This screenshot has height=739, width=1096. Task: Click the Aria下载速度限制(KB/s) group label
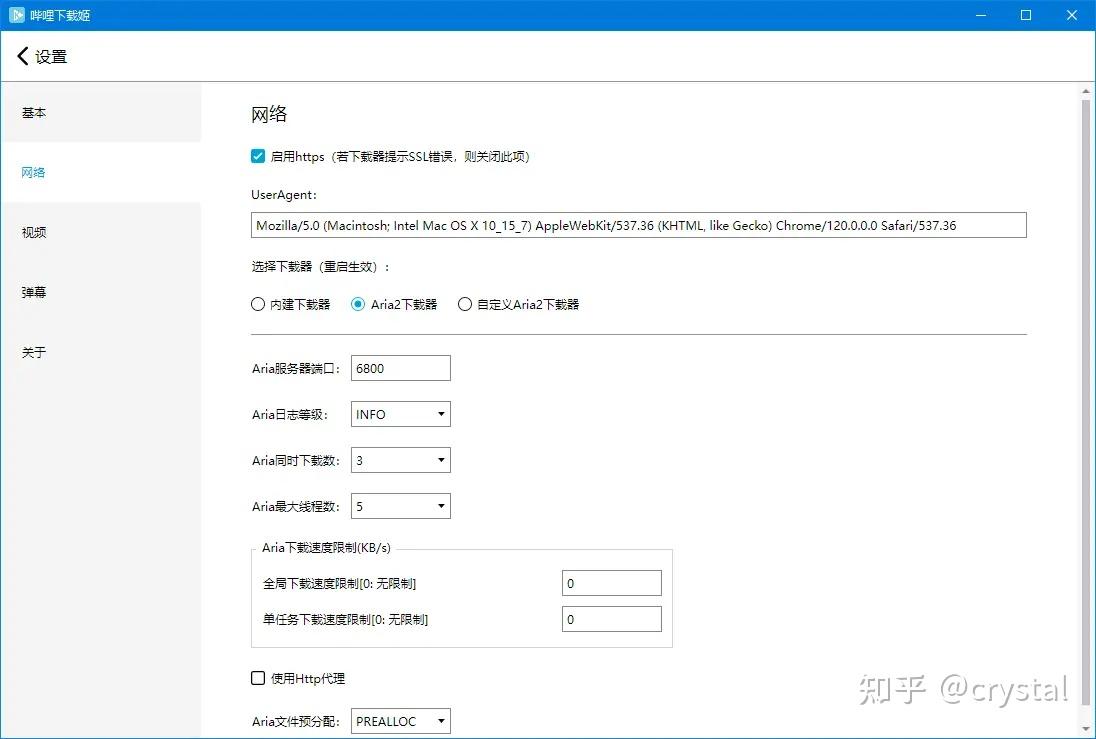pyautogui.click(x=326, y=547)
